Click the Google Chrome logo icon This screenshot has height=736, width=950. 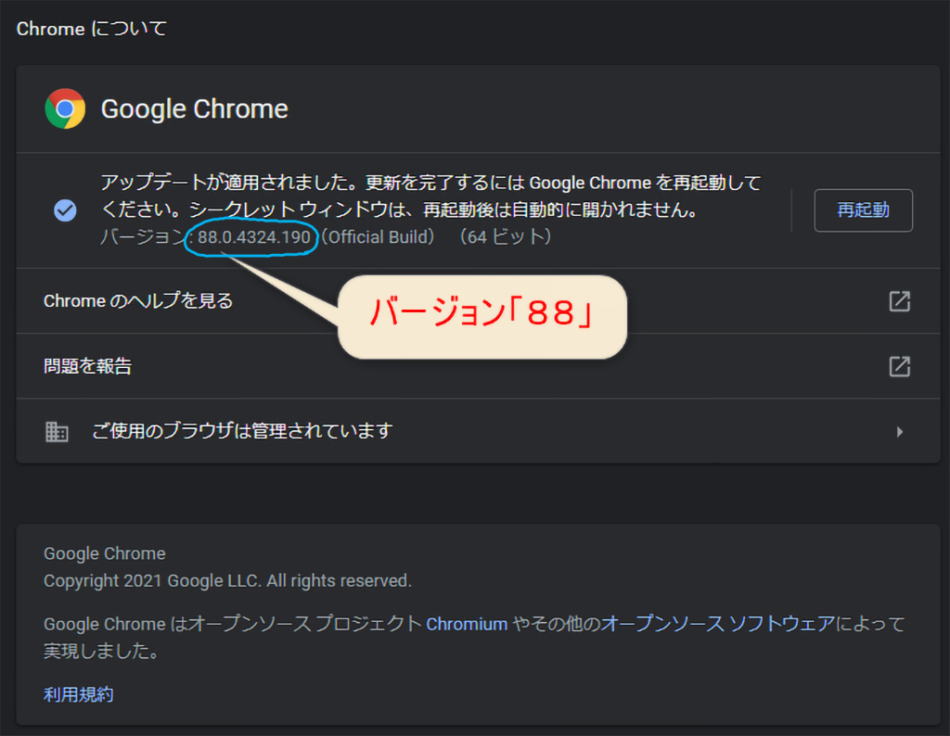65,109
